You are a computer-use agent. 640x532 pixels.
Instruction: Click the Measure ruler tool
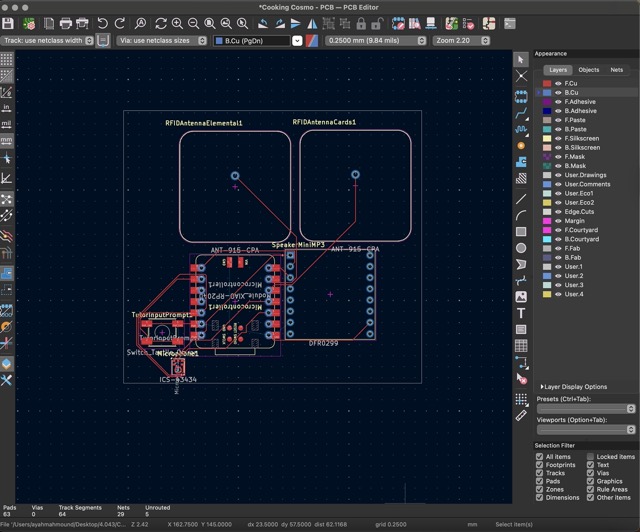(521, 414)
